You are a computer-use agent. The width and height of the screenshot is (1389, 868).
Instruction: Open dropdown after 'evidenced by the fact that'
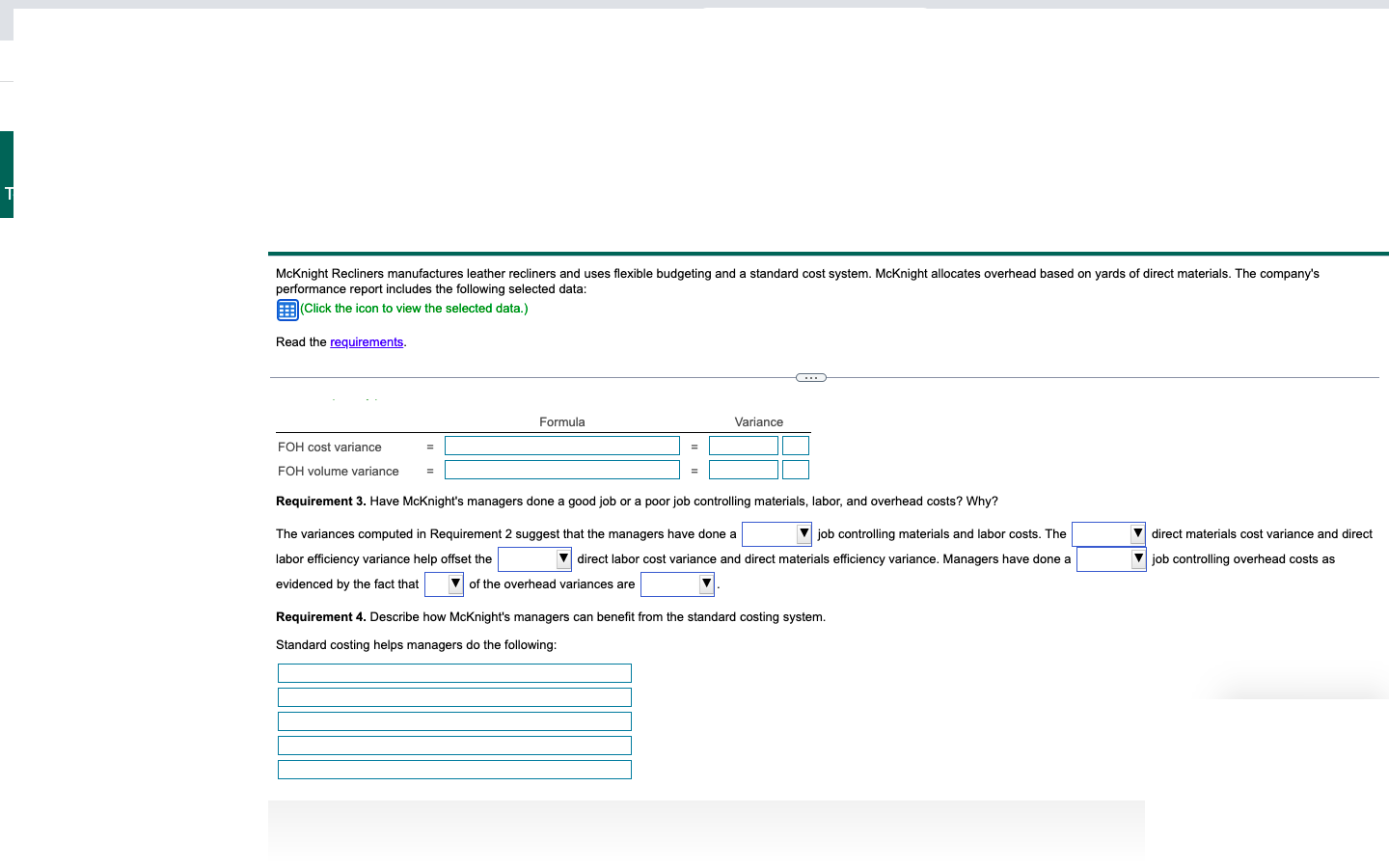point(444,583)
